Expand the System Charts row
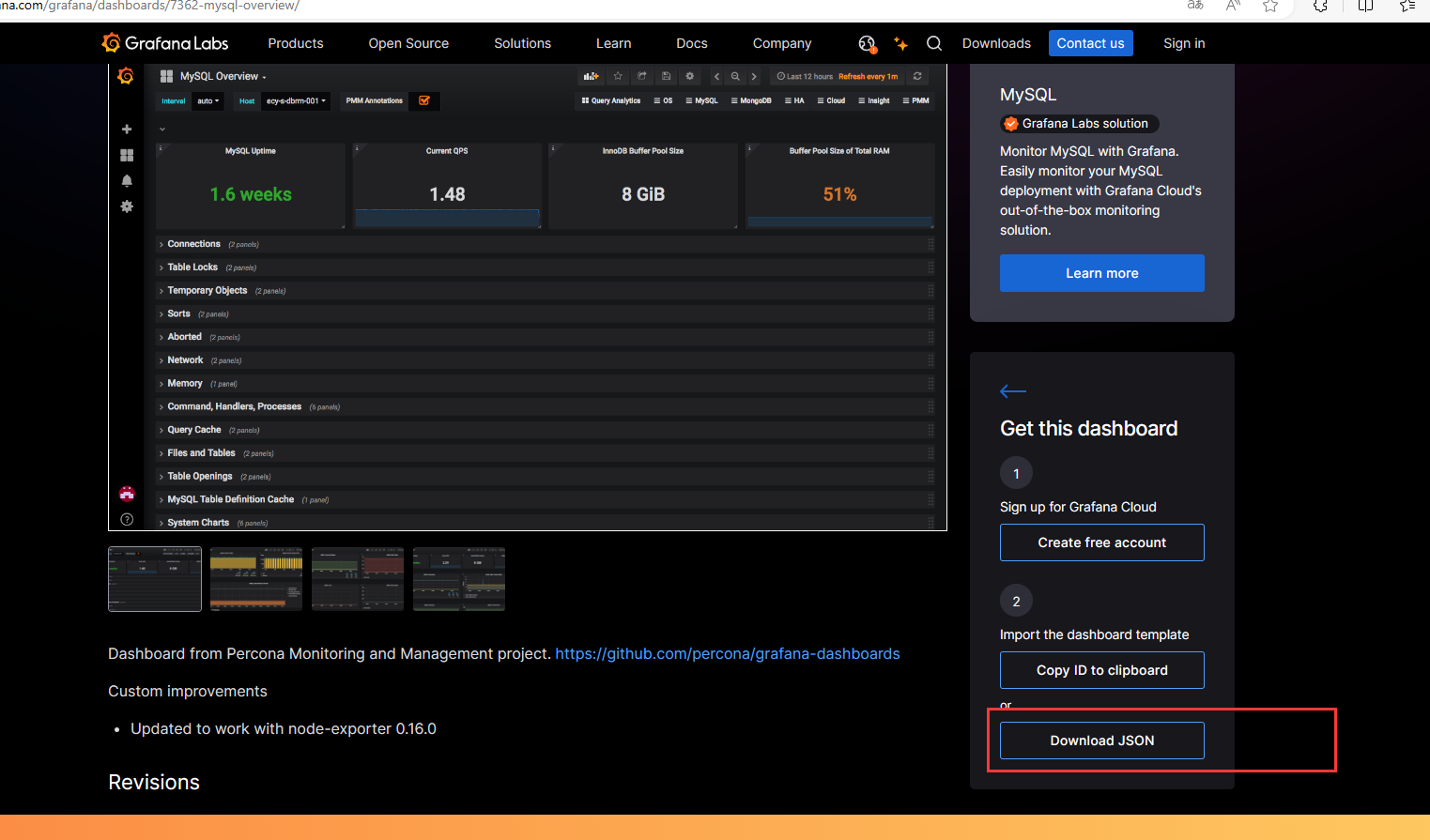This screenshot has height=840, width=1430. [198, 523]
